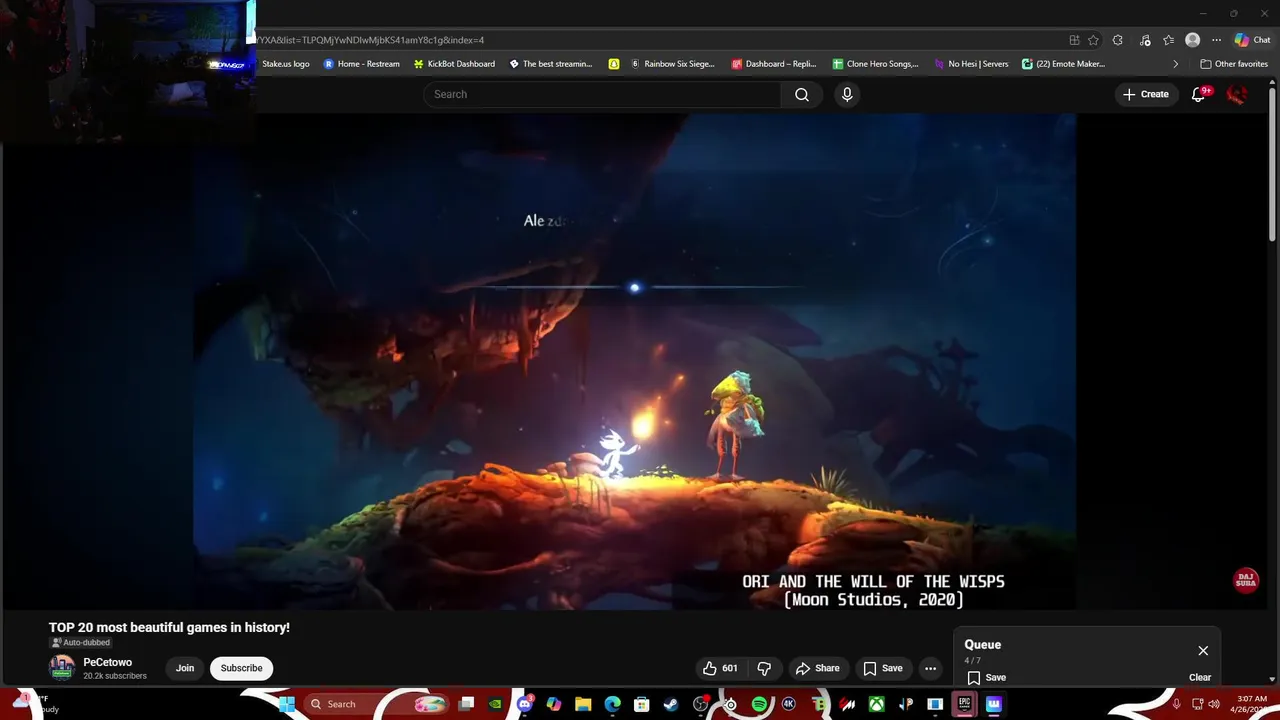Screen dimensions: 1280x720
Task: Open Microsoft Store from taskbar
Action: 642,704
